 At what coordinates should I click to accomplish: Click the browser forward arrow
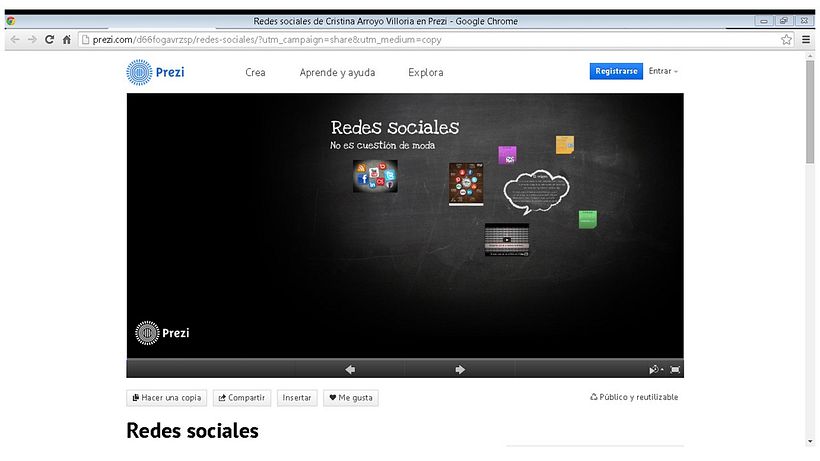[x=32, y=40]
